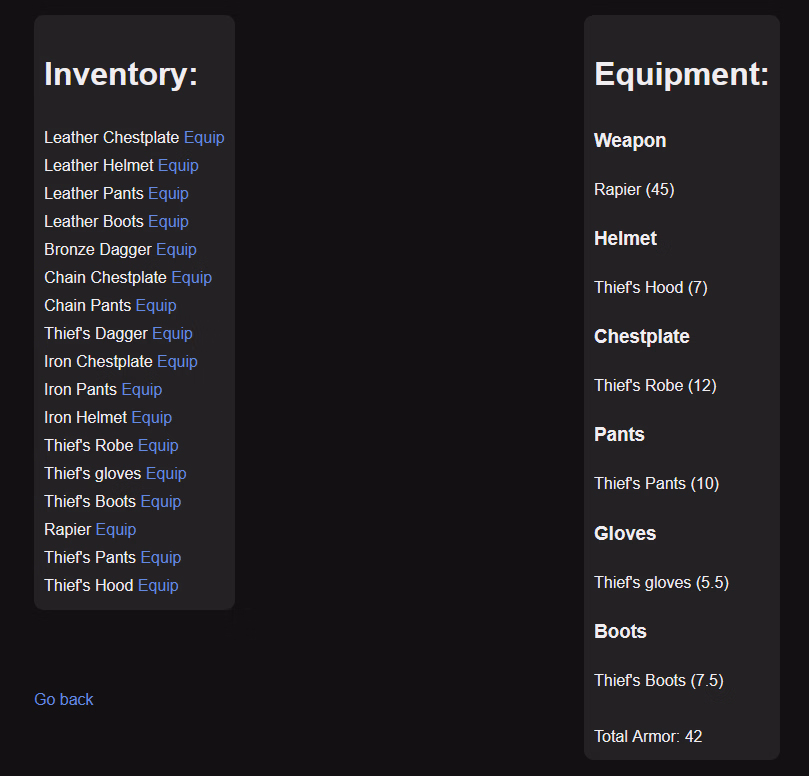
Task: Equip the Bronze Dagger
Action: (176, 250)
